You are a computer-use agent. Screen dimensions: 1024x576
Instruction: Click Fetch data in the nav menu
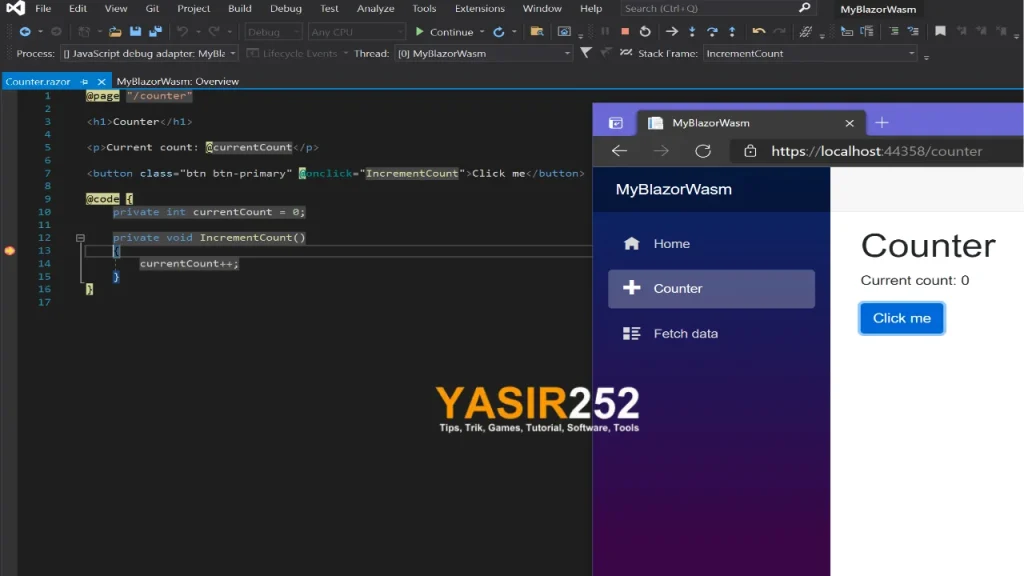711,333
